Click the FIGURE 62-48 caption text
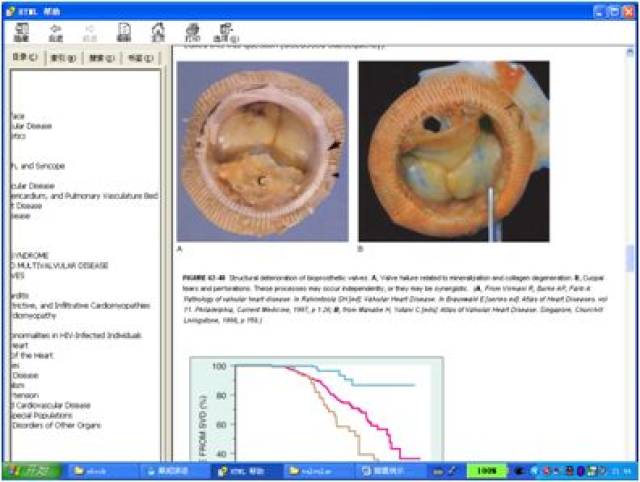Viewport: 640px width, 482px height. click(x=396, y=299)
